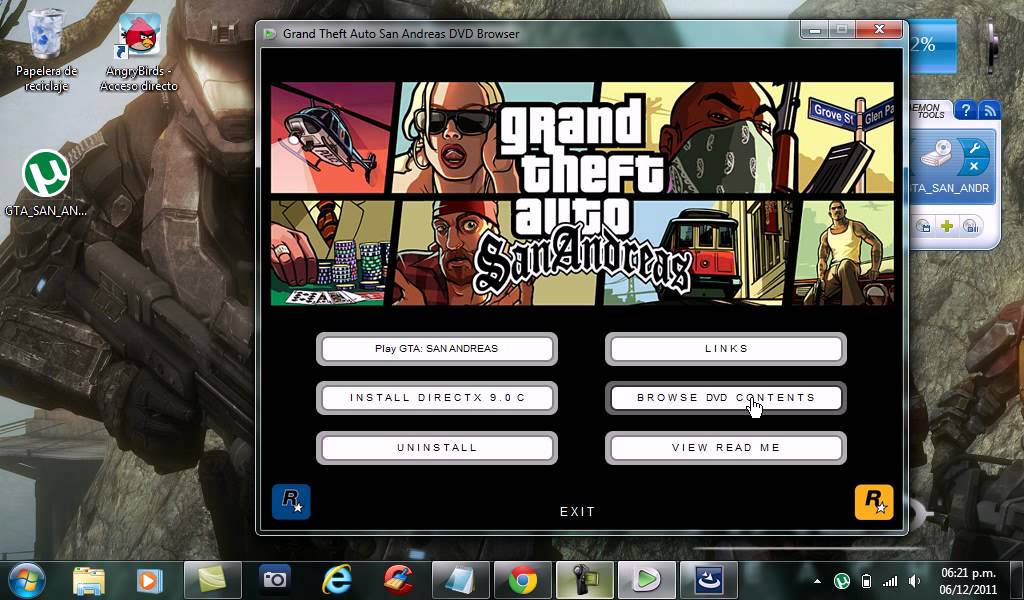Screen dimensions: 1024x600
Task: Click the GTA San Andreas banner artwork
Action: pos(582,193)
